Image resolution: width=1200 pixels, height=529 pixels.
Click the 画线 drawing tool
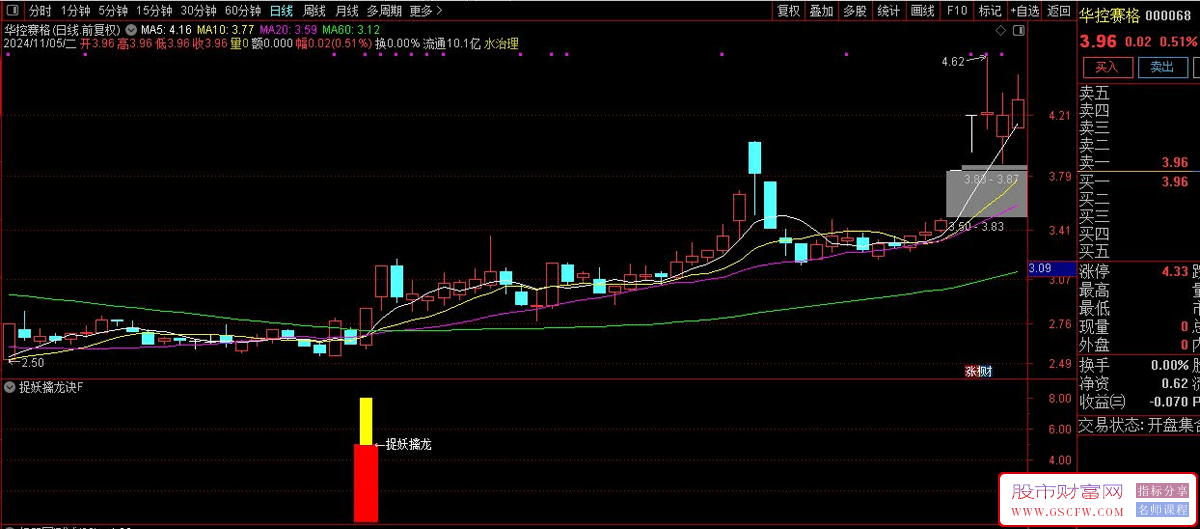[x=922, y=11]
